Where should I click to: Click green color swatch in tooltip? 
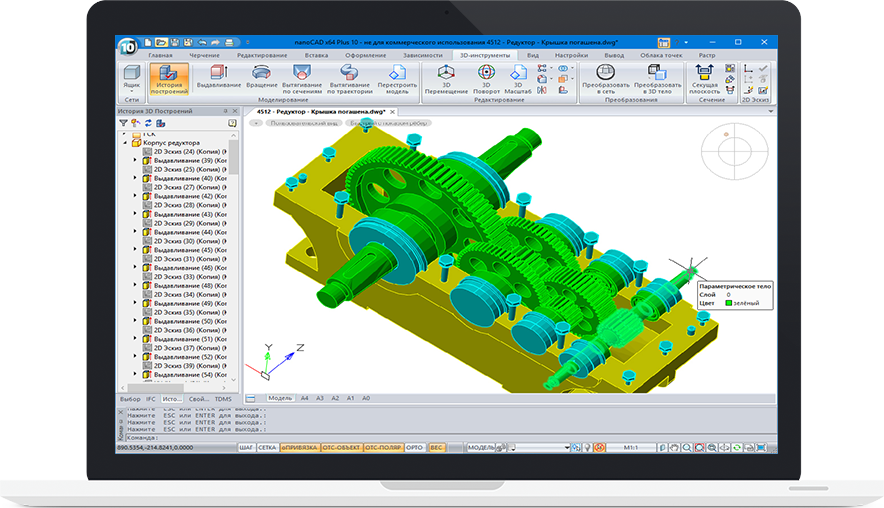click(728, 303)
